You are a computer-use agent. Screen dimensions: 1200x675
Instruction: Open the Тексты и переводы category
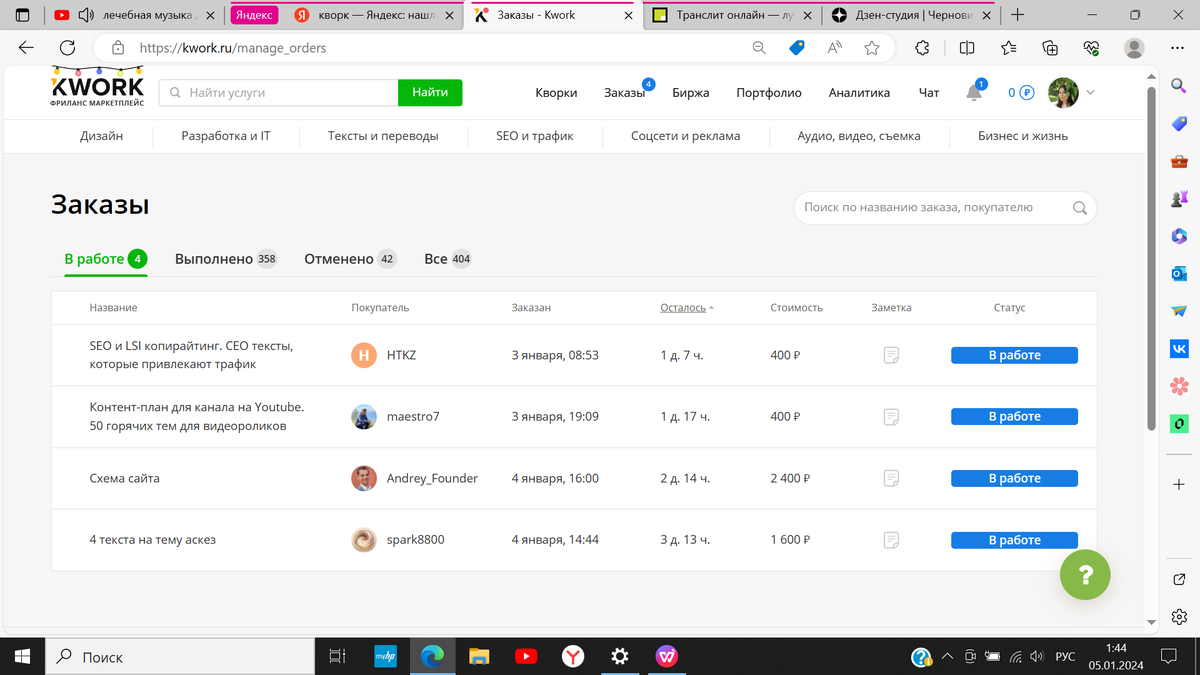point(383,136)
